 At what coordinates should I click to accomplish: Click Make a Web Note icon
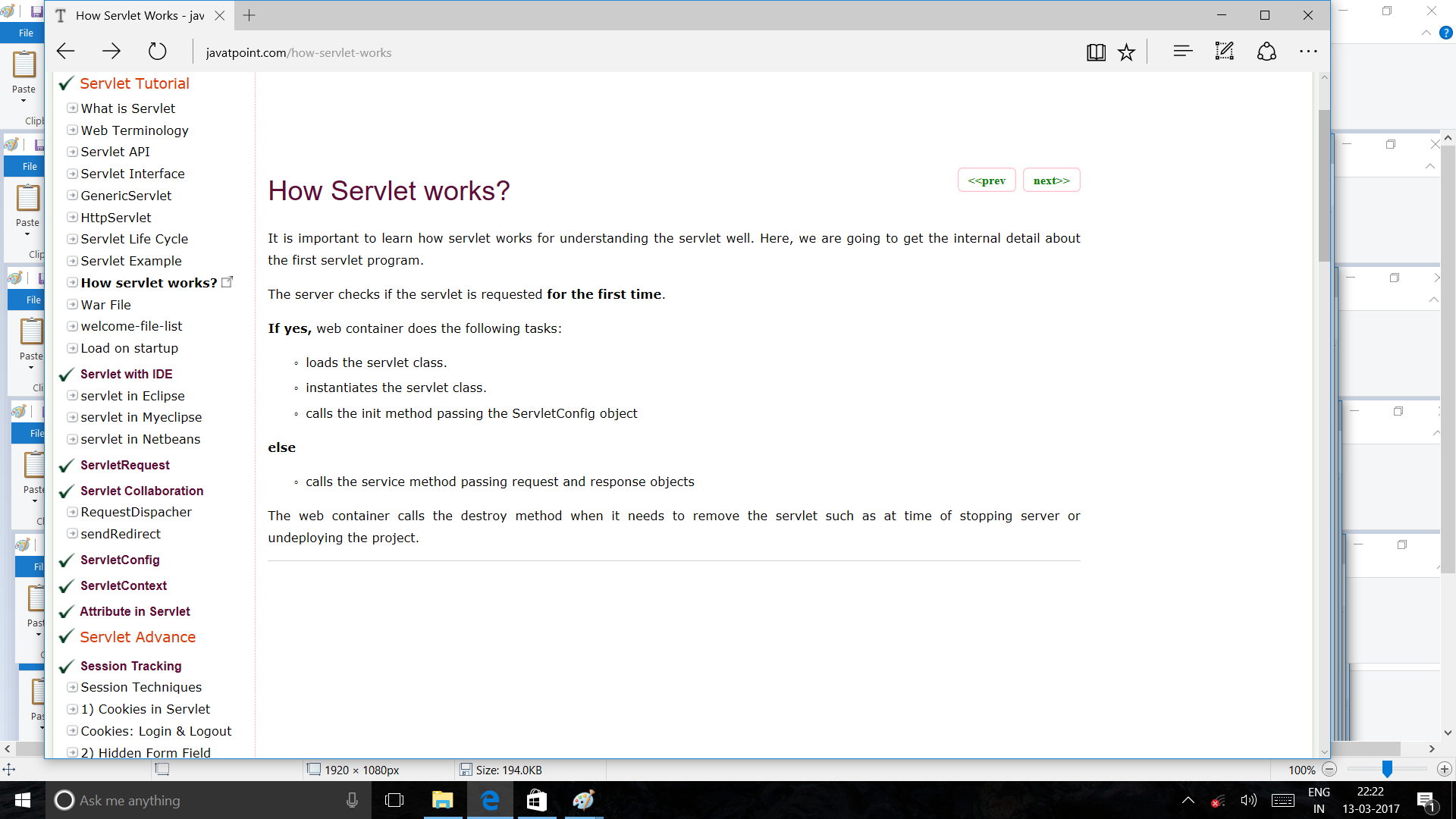tap(1224, 52)
